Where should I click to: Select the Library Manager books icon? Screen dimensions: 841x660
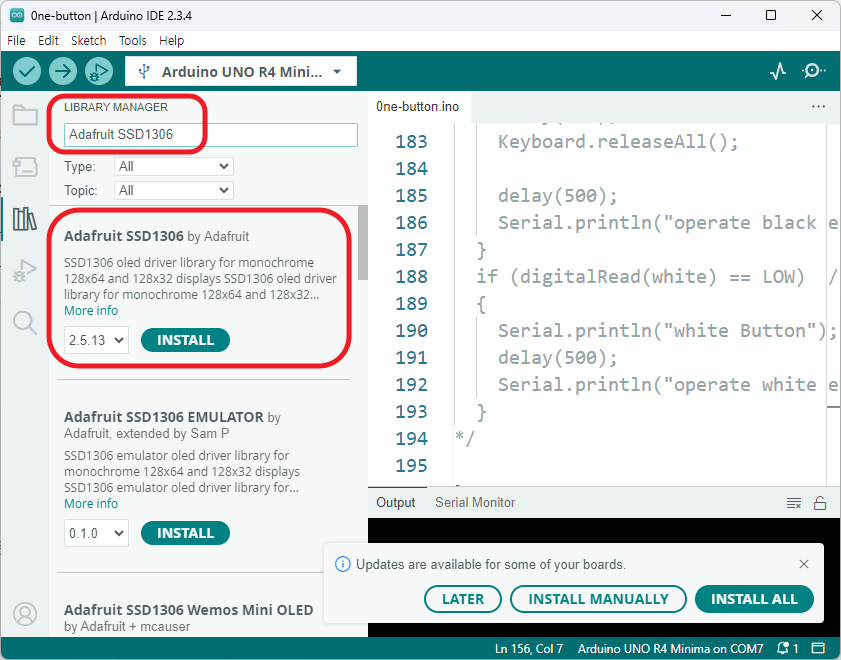(25, 219)
